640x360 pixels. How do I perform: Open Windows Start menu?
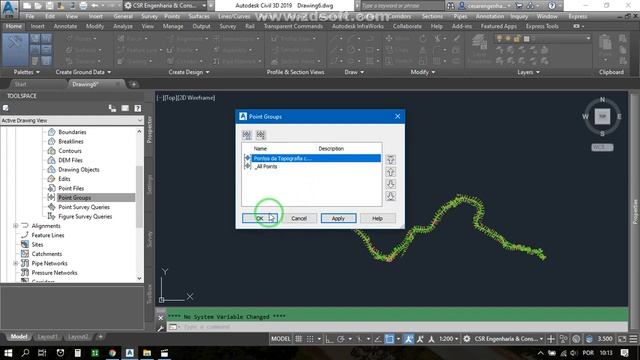(x=8, y=353)
